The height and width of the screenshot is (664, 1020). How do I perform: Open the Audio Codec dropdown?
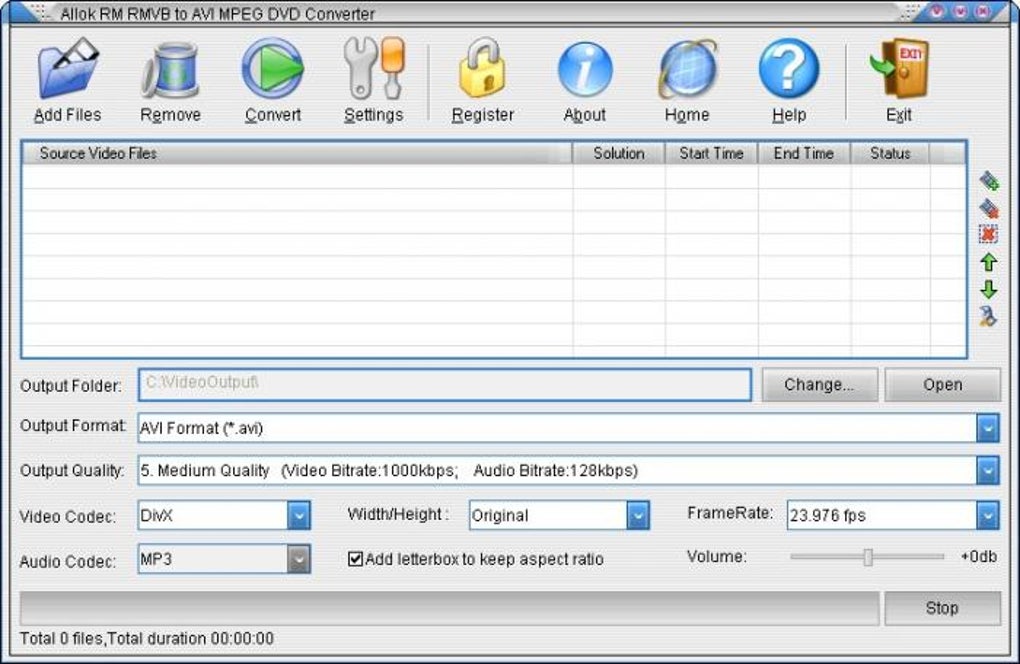click(299, 559)
